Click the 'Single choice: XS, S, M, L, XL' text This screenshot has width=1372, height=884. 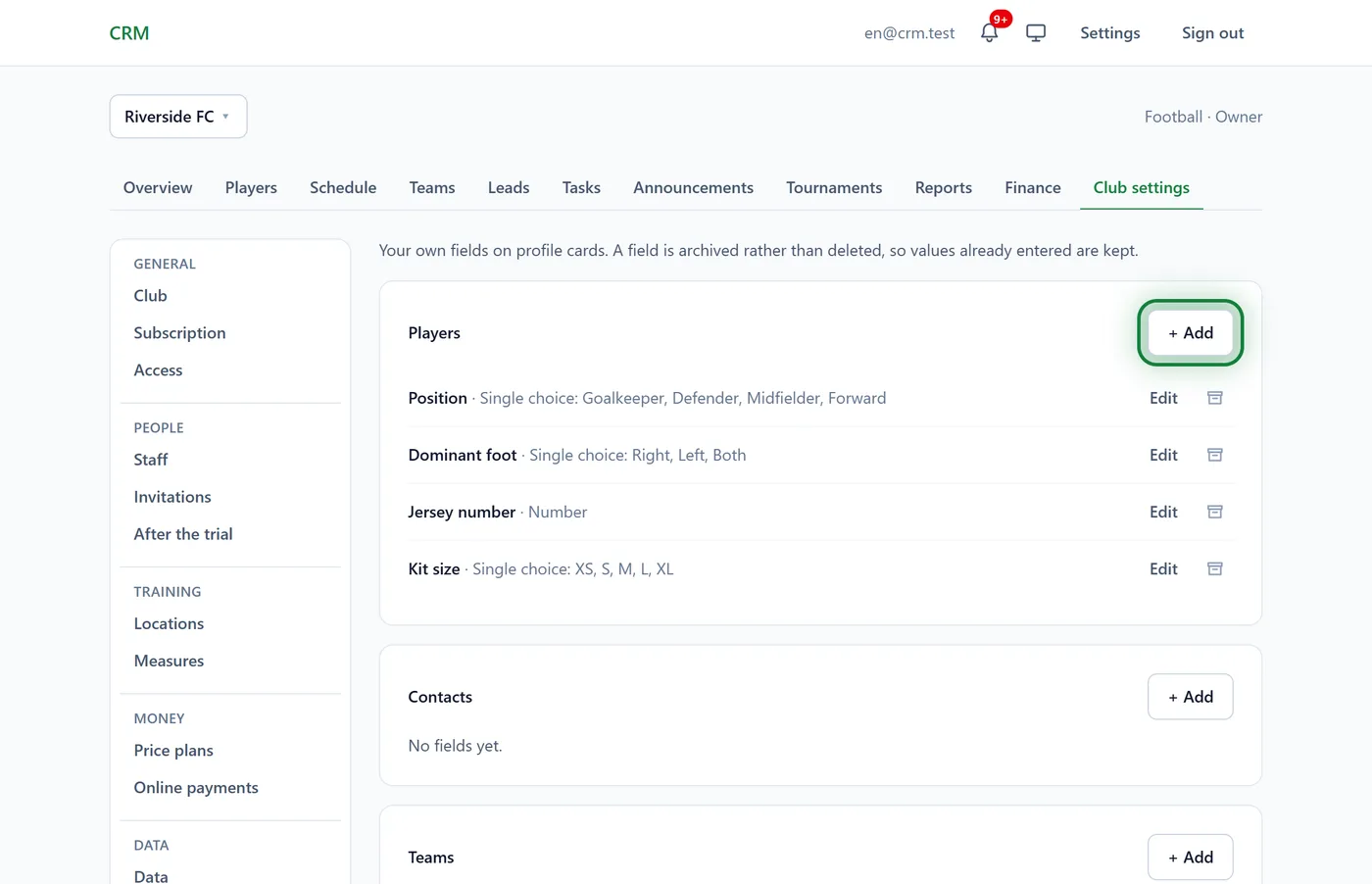coord(573,568)
